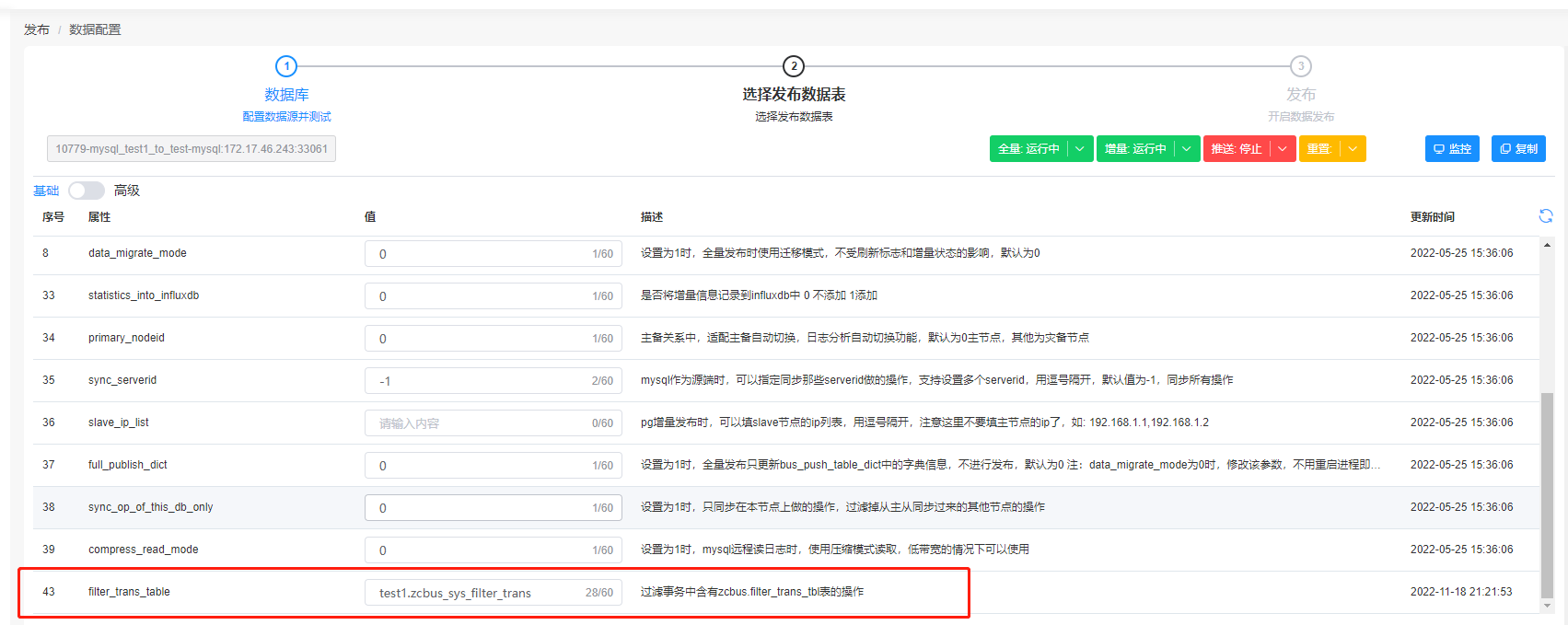Toggle the 基础/高级 switch
The width and height of the screenshot is (1568, 625).
(x=87, y=191)
